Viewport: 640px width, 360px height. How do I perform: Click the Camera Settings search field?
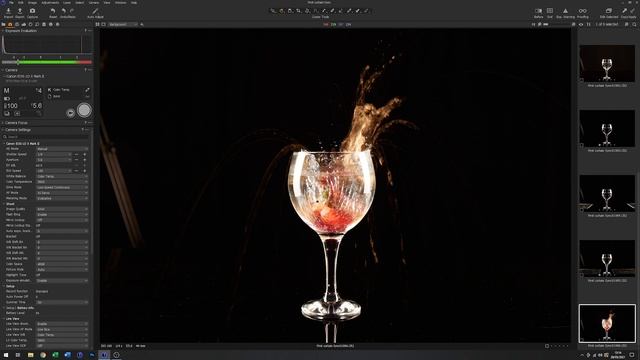[x=46, y=137]
